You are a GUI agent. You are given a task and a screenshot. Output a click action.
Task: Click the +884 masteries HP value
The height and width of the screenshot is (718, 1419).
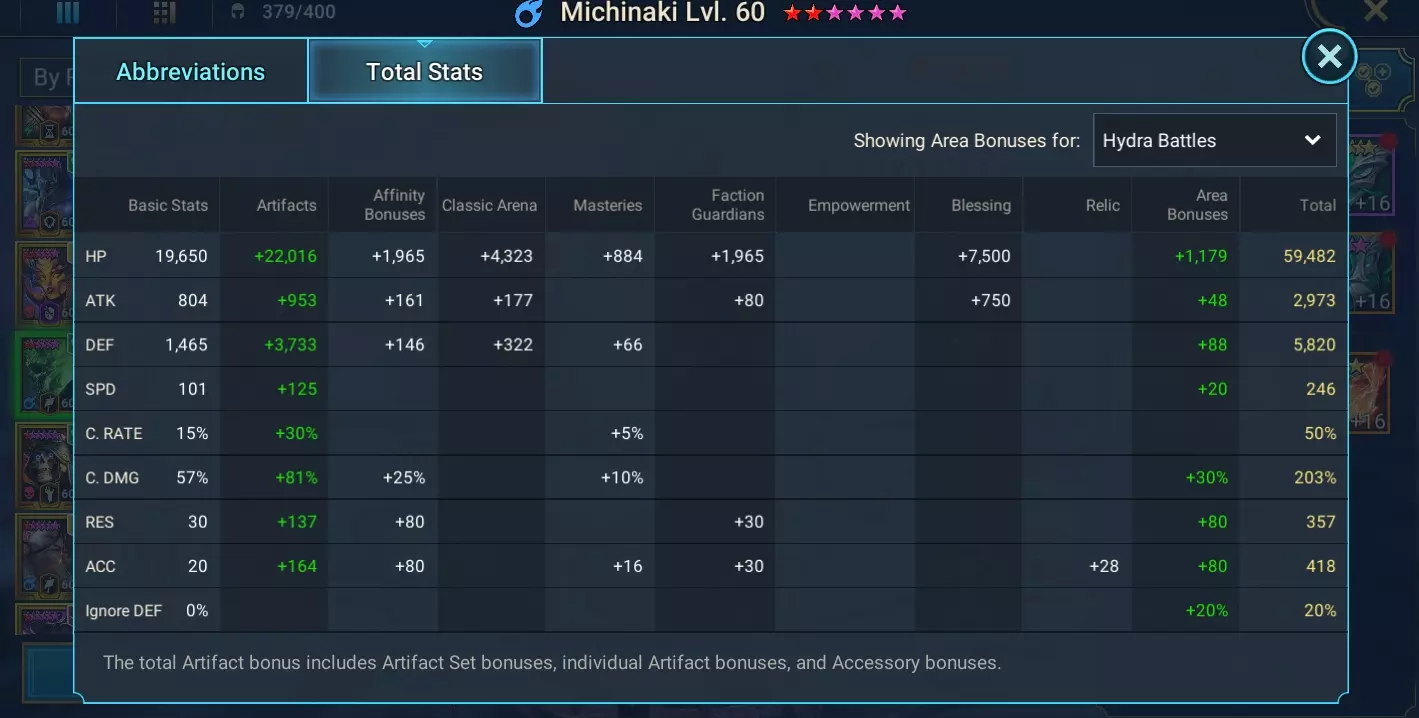pyautogui.click(x=622, y=256)
